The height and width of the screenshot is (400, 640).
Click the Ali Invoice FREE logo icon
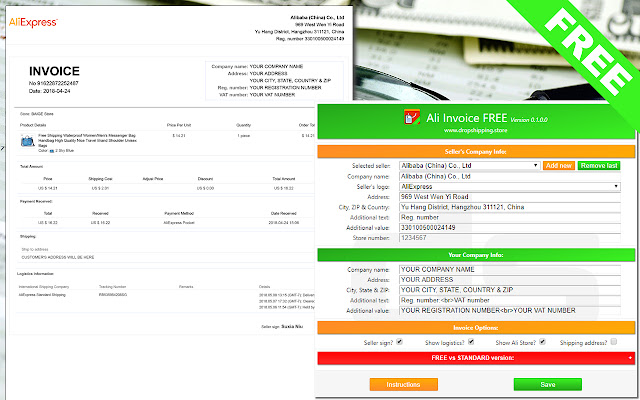click(412, 118)
